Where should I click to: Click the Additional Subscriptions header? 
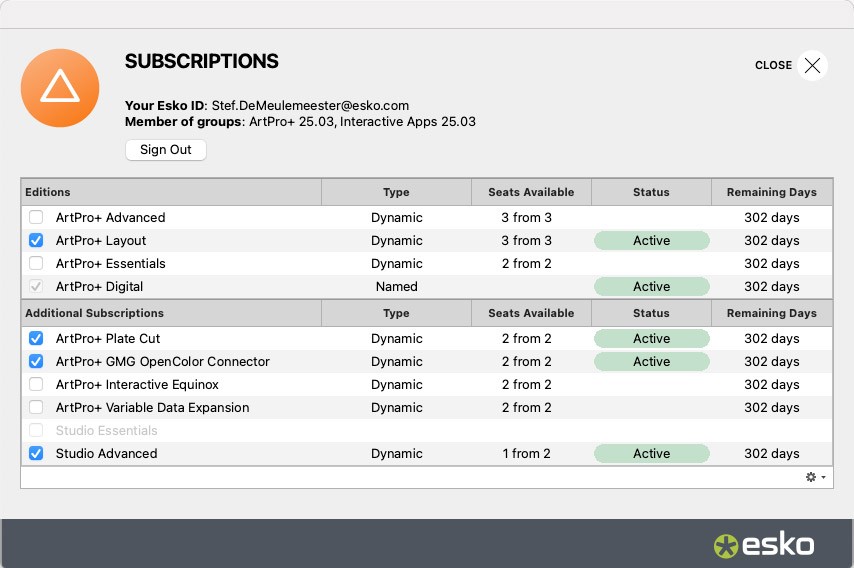pos(170,313)
